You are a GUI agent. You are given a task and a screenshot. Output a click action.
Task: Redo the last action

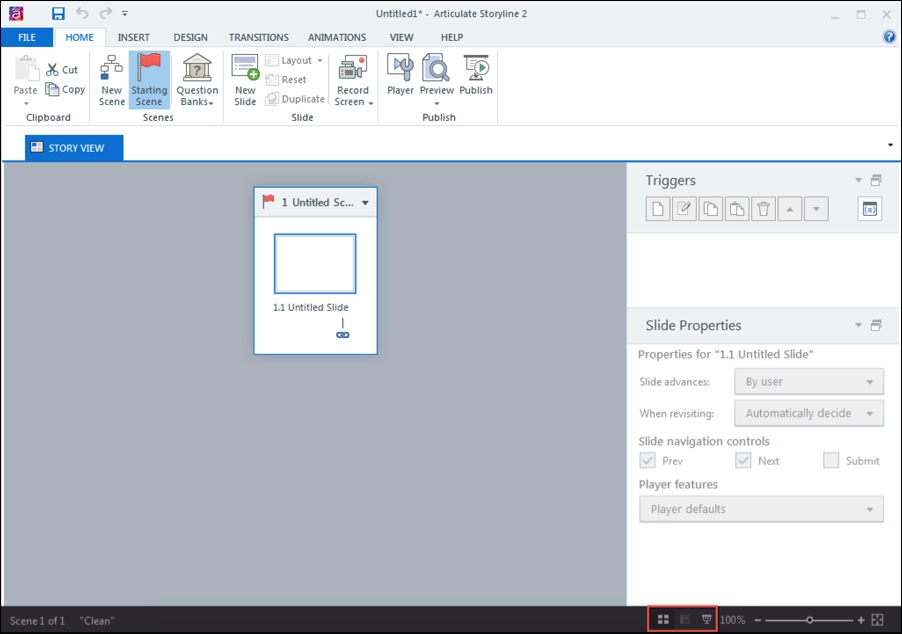105,13
